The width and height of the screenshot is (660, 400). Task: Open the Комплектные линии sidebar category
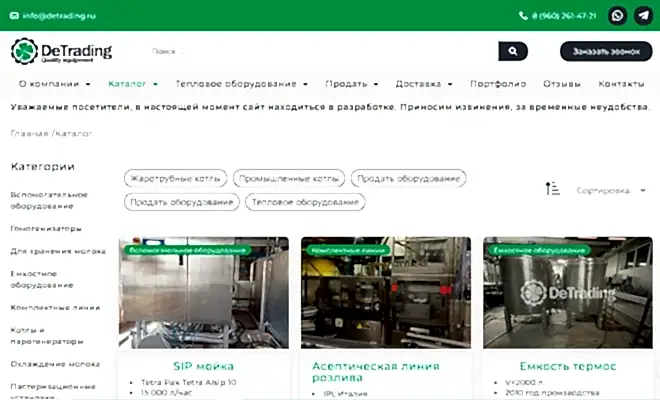55,308
